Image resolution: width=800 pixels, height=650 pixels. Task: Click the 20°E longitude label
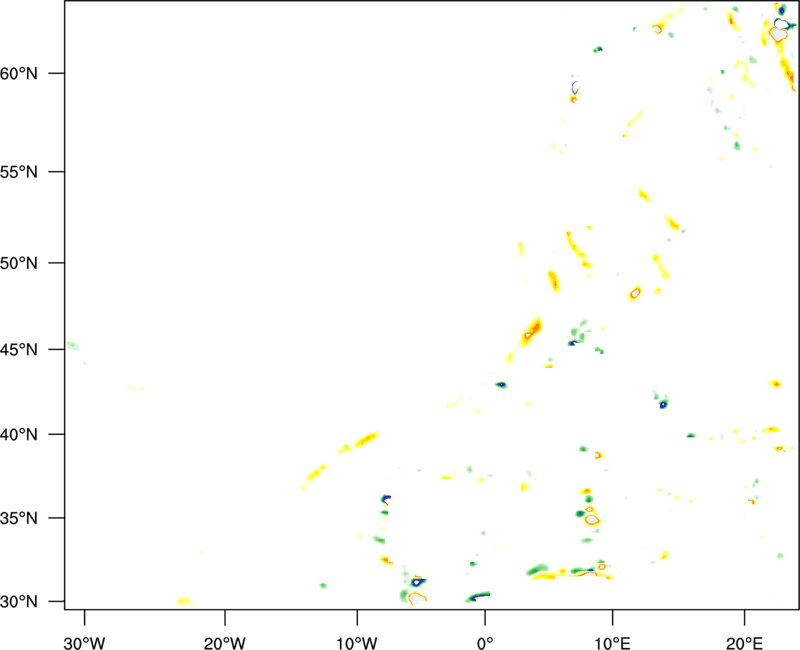click(x=744, y=643)
